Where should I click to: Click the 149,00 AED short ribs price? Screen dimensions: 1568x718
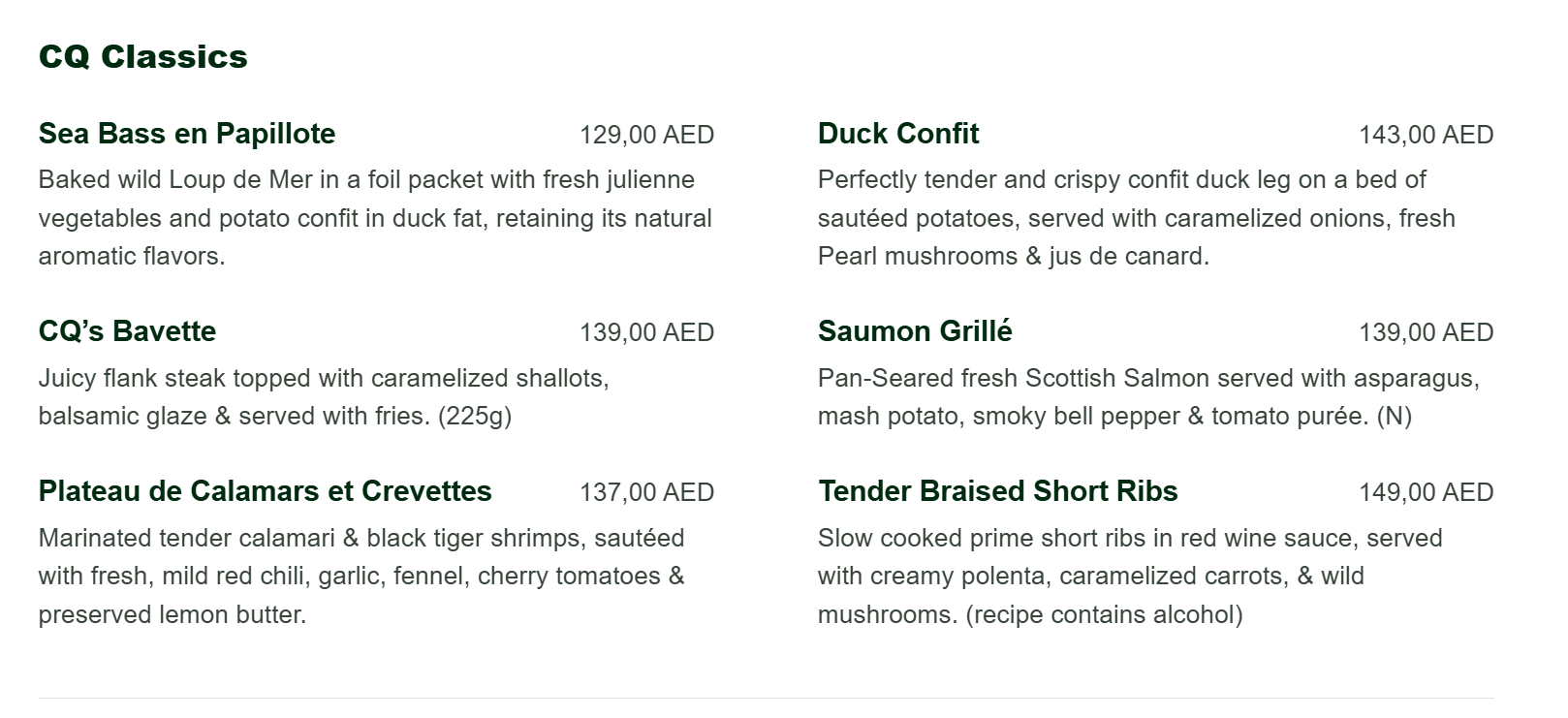pos(1426,492)
